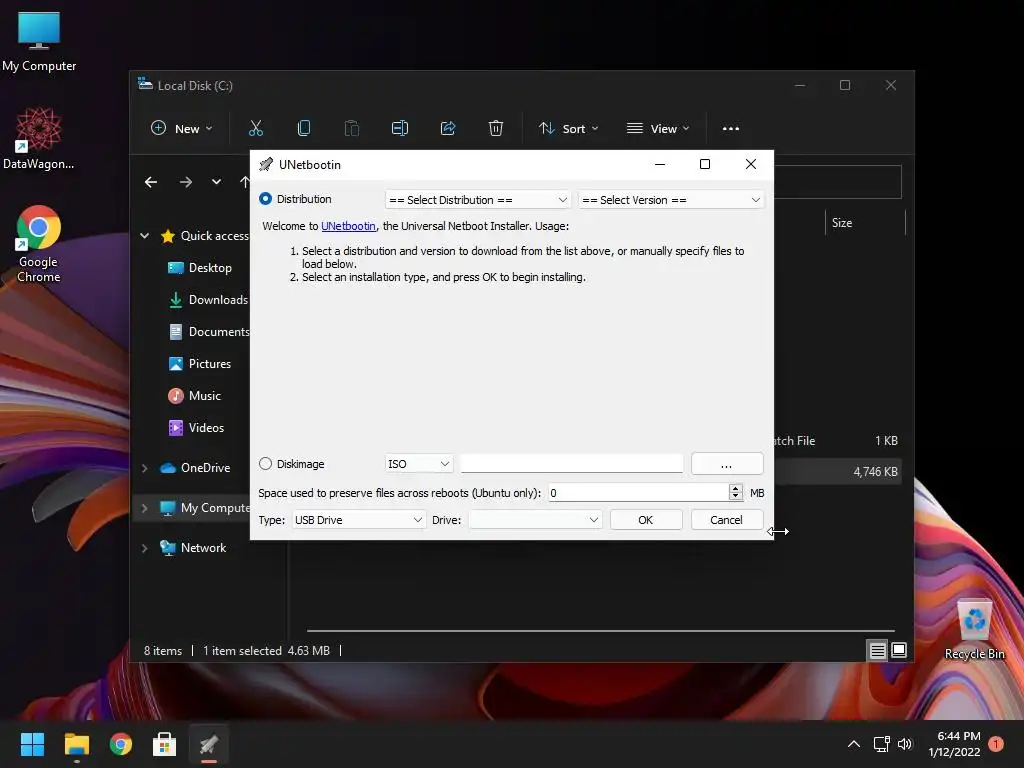Viewport: 1024px width, 768px height.
Task: Open Desktop in Explorer sidebar
Action: 200,268
